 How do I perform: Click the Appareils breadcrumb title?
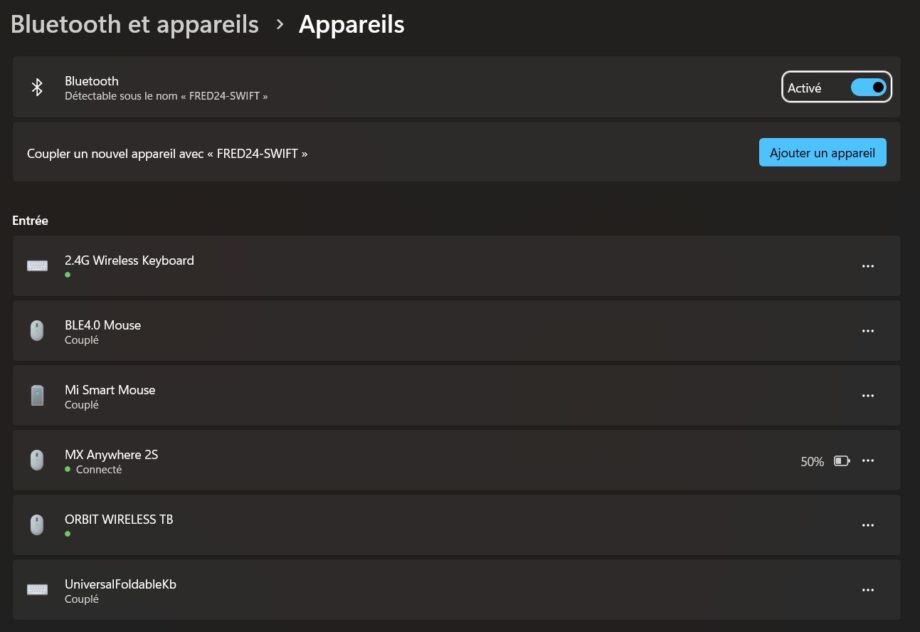point(351,24)
